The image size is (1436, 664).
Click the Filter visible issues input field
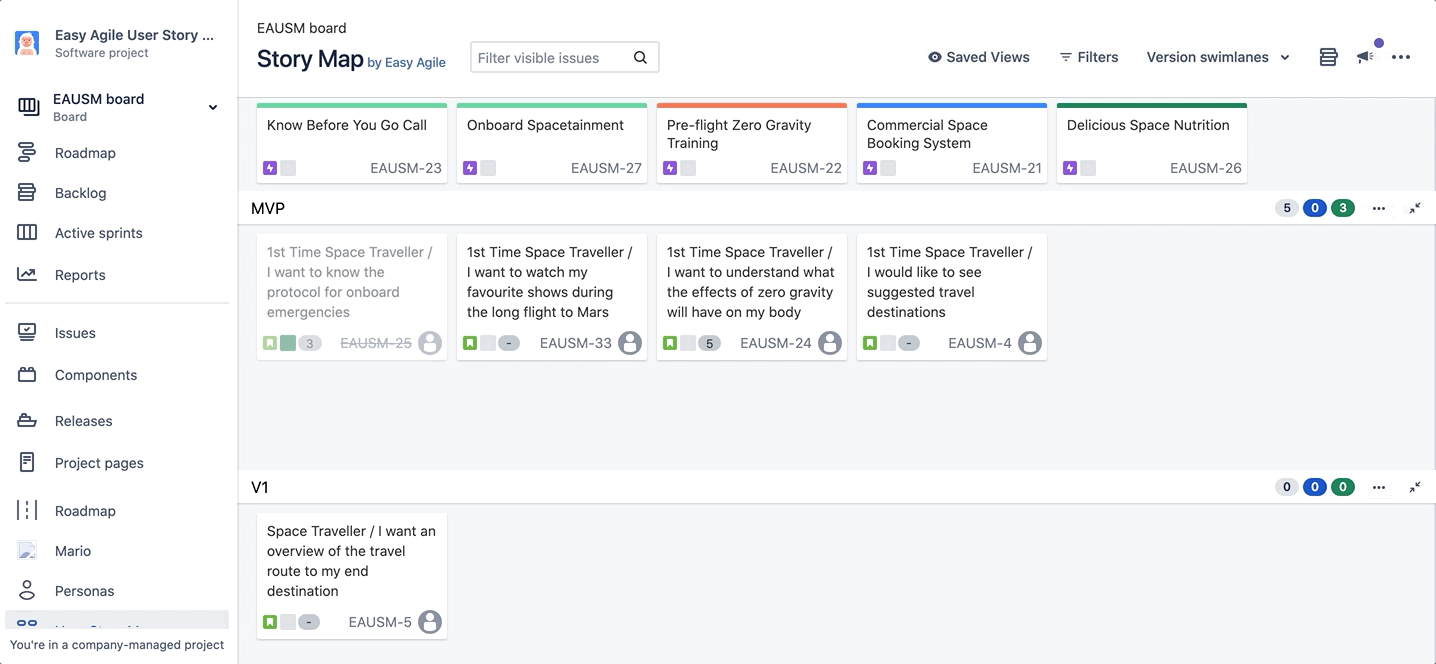click(550, 58)
